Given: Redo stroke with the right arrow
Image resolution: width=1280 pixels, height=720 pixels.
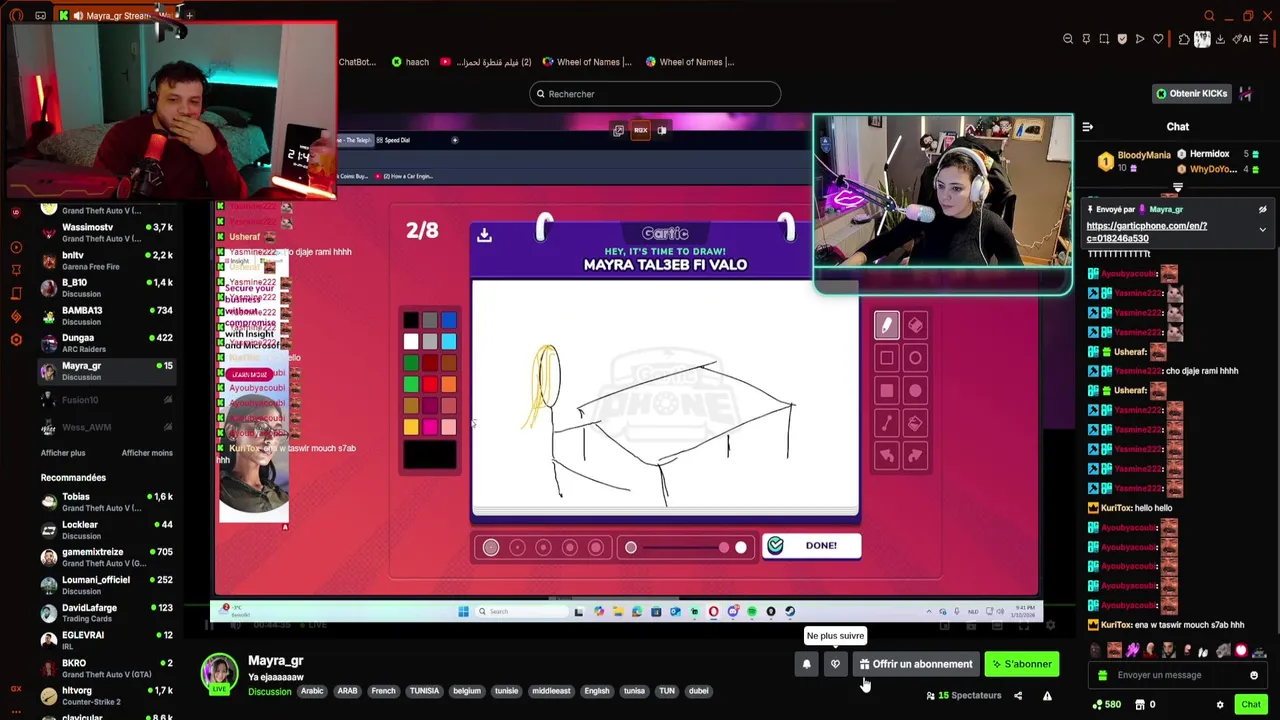Looking at the screenshot, I should pos(915,456).
